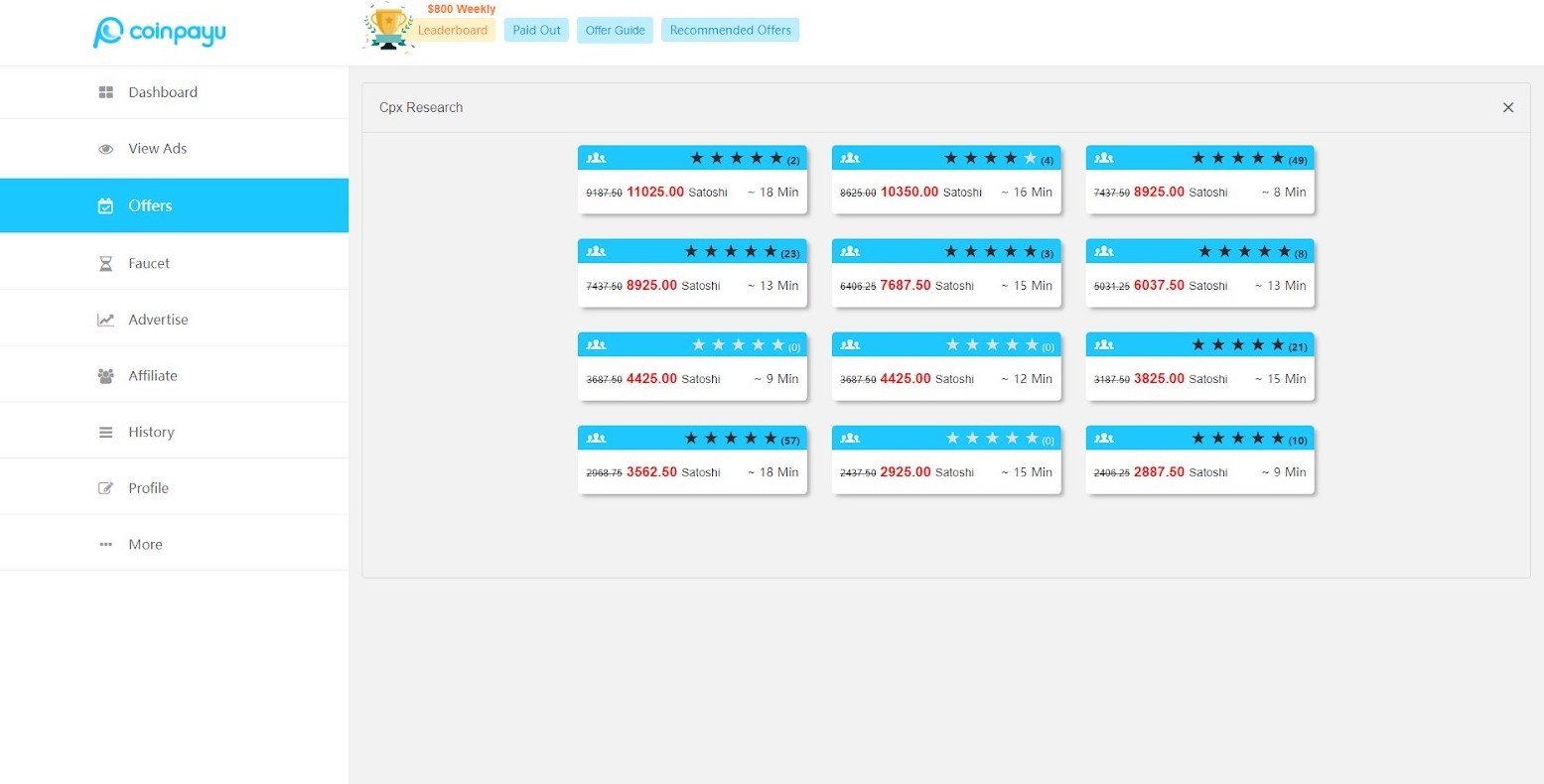The width and height of the screenshot is (1544, 784).
Task: Click the '~ 12 Min' duration text
Action: [x=1027, y=379]
